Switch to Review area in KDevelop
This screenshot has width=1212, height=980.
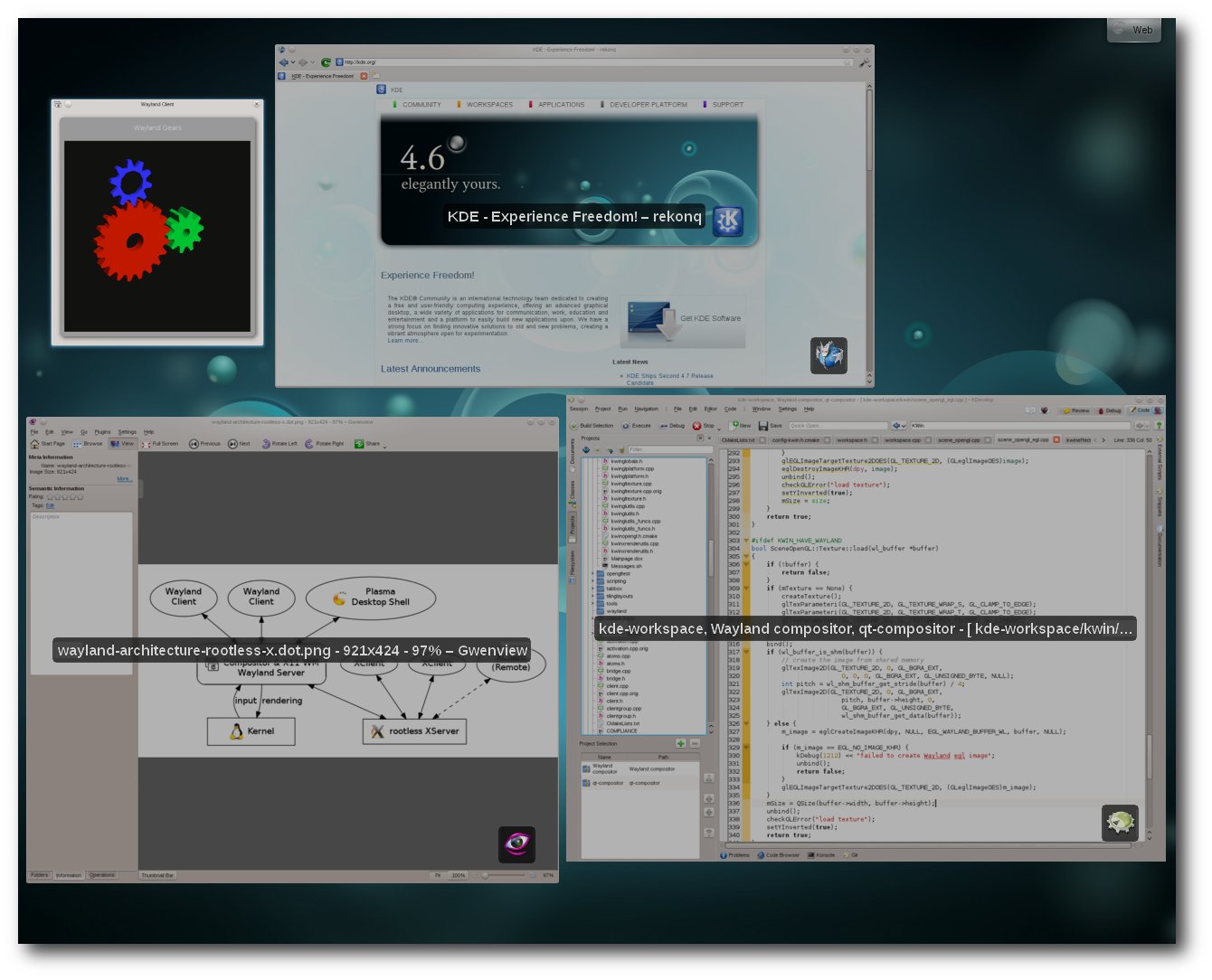1075,410
